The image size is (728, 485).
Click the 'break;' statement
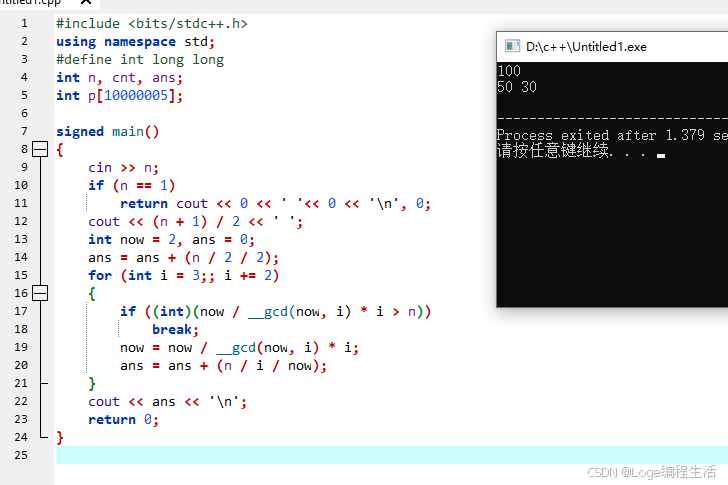[x=175, y=330]
